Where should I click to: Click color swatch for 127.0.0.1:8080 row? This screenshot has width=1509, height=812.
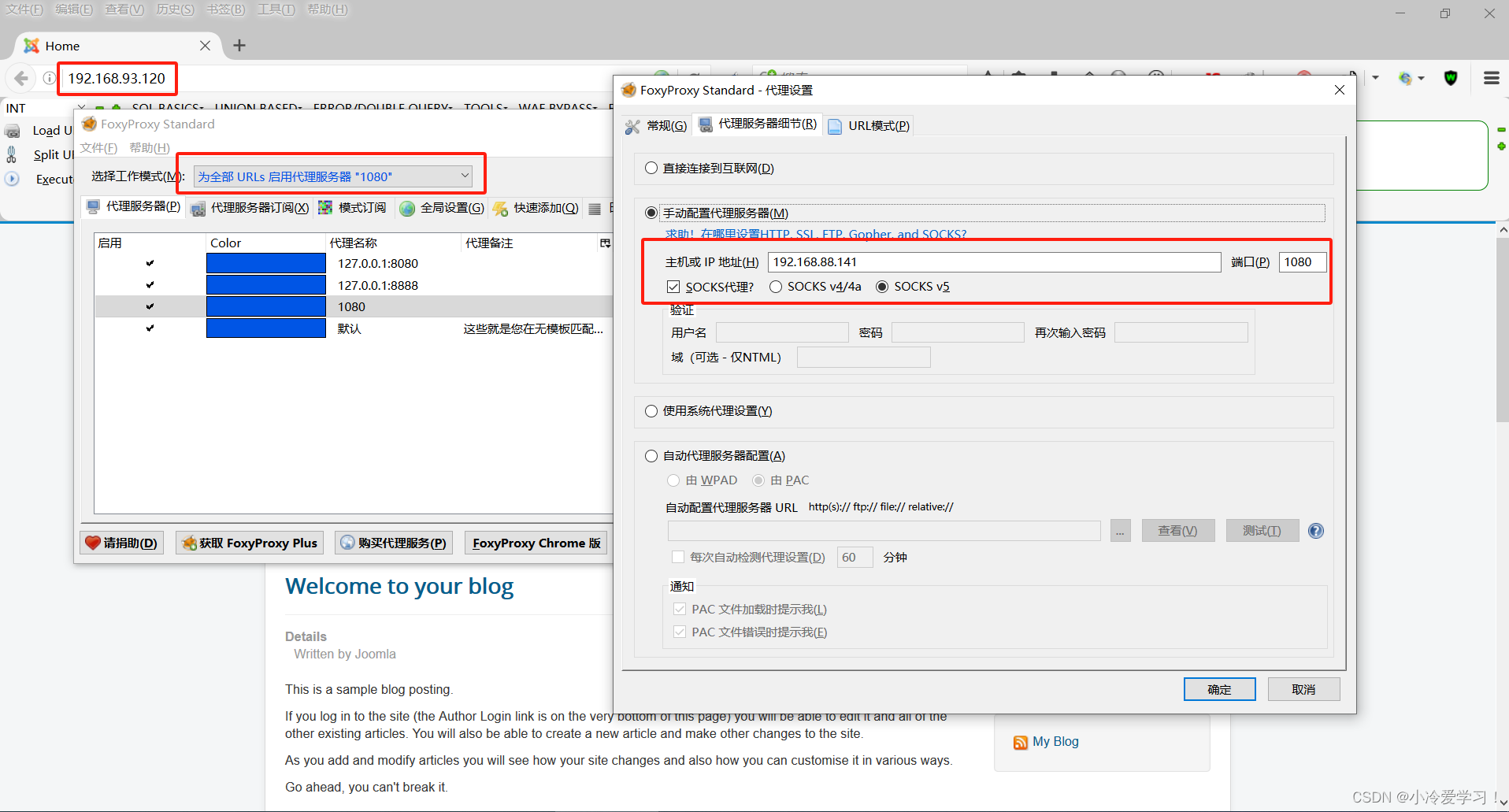click(266, 263)
